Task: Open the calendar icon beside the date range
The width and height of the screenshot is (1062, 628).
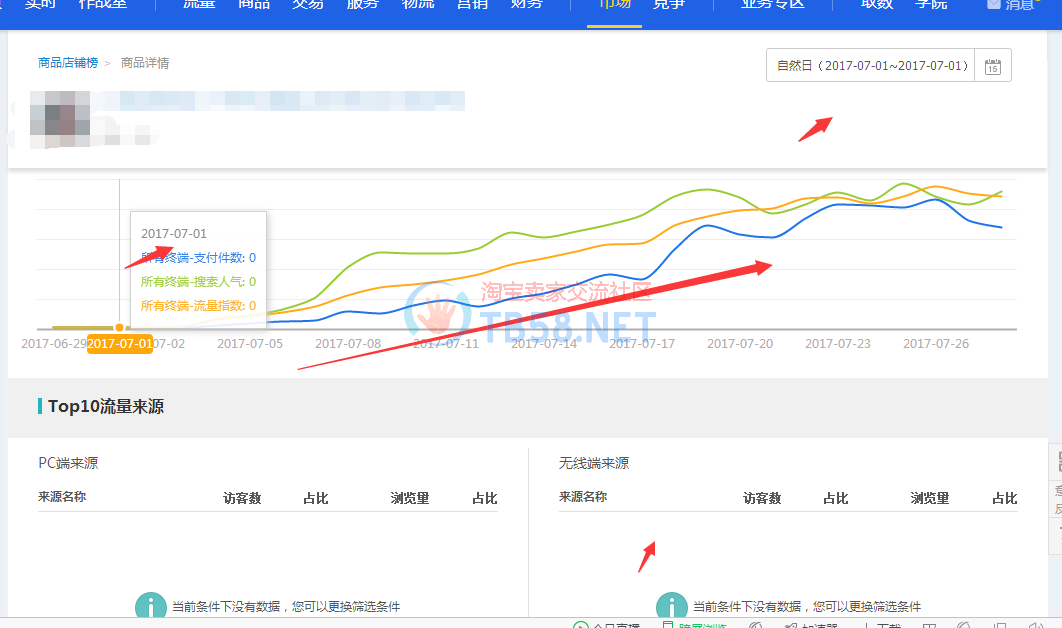Action: pos(992,66)
